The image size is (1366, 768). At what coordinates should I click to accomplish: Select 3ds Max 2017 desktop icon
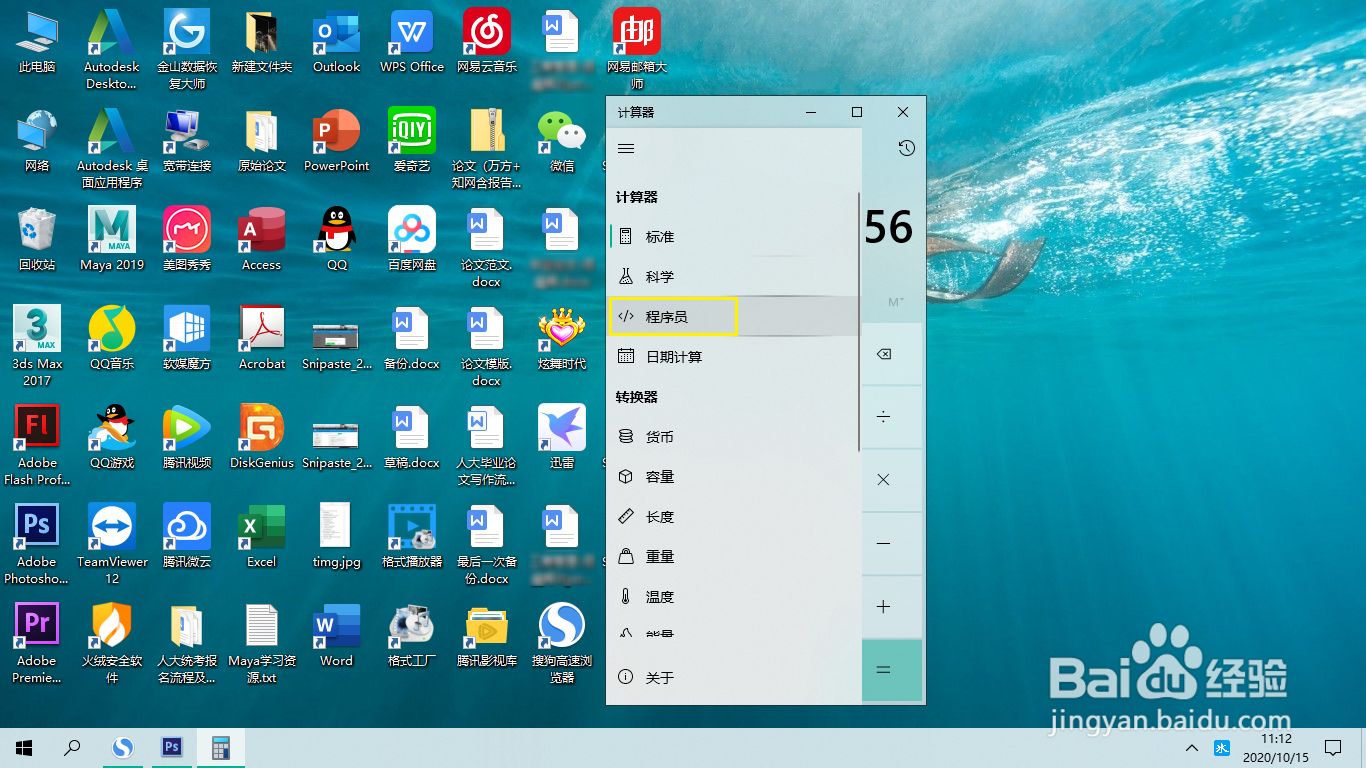click(37, 347)
